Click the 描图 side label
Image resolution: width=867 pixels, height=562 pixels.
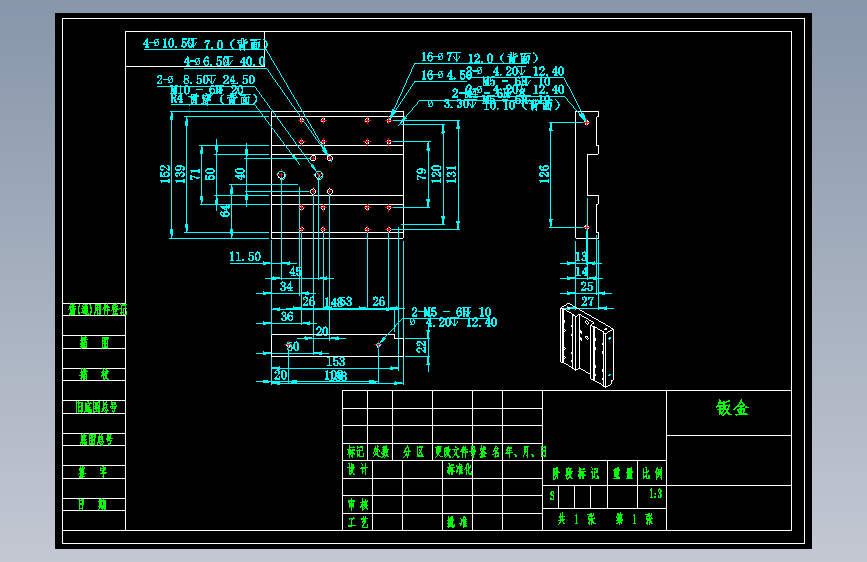[94, 342]
